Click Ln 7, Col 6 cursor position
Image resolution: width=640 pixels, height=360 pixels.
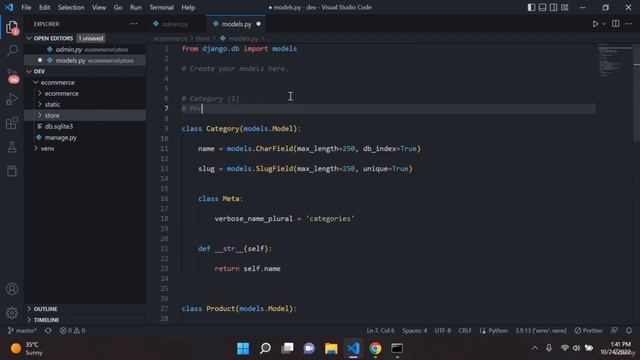pos(380,331)
